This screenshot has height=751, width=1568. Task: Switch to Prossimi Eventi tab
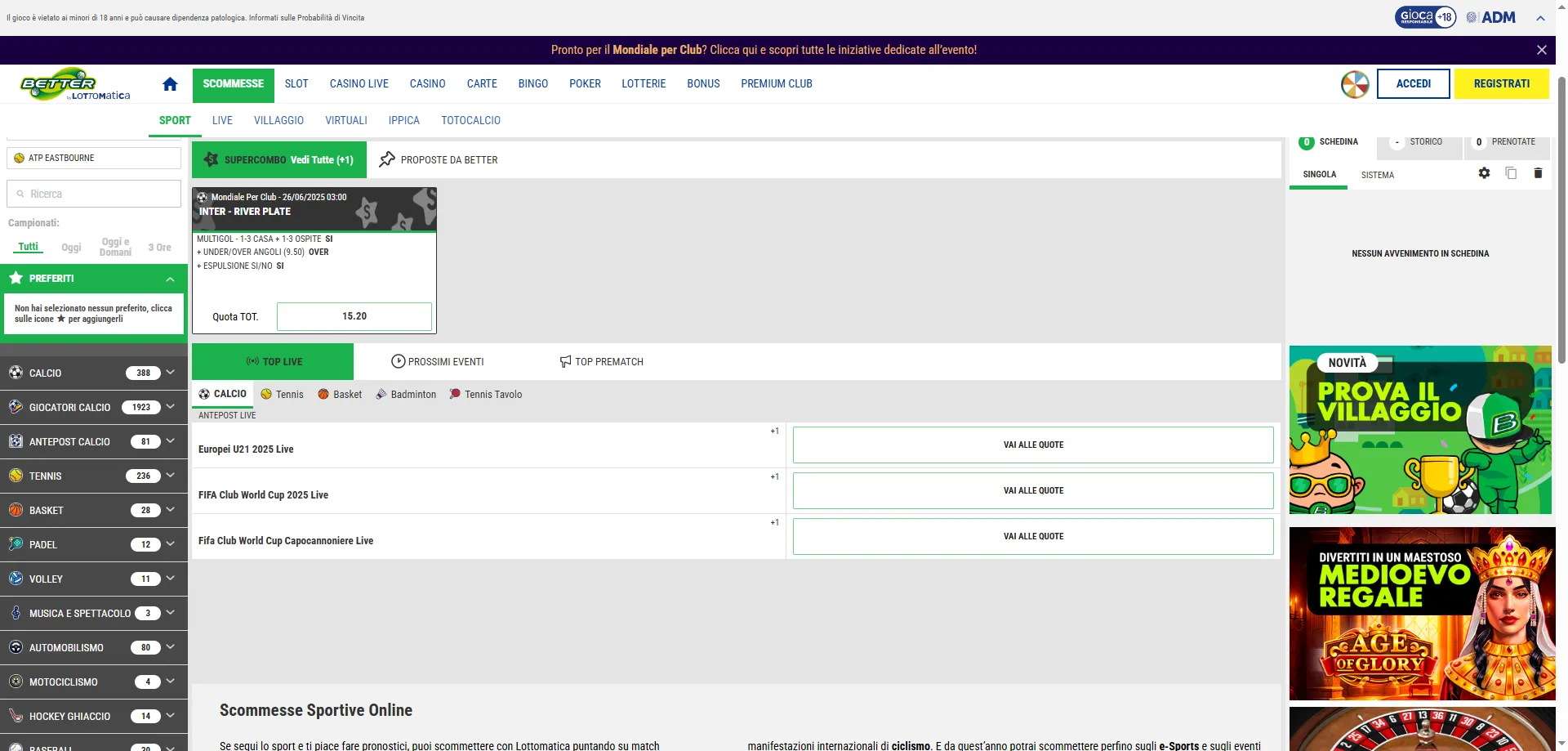(x=438, y=361)
